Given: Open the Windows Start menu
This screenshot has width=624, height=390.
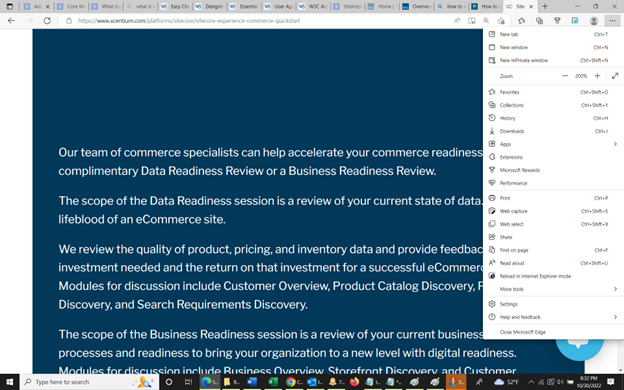Looking at the screenshot, I should click(x=10, y=382).
